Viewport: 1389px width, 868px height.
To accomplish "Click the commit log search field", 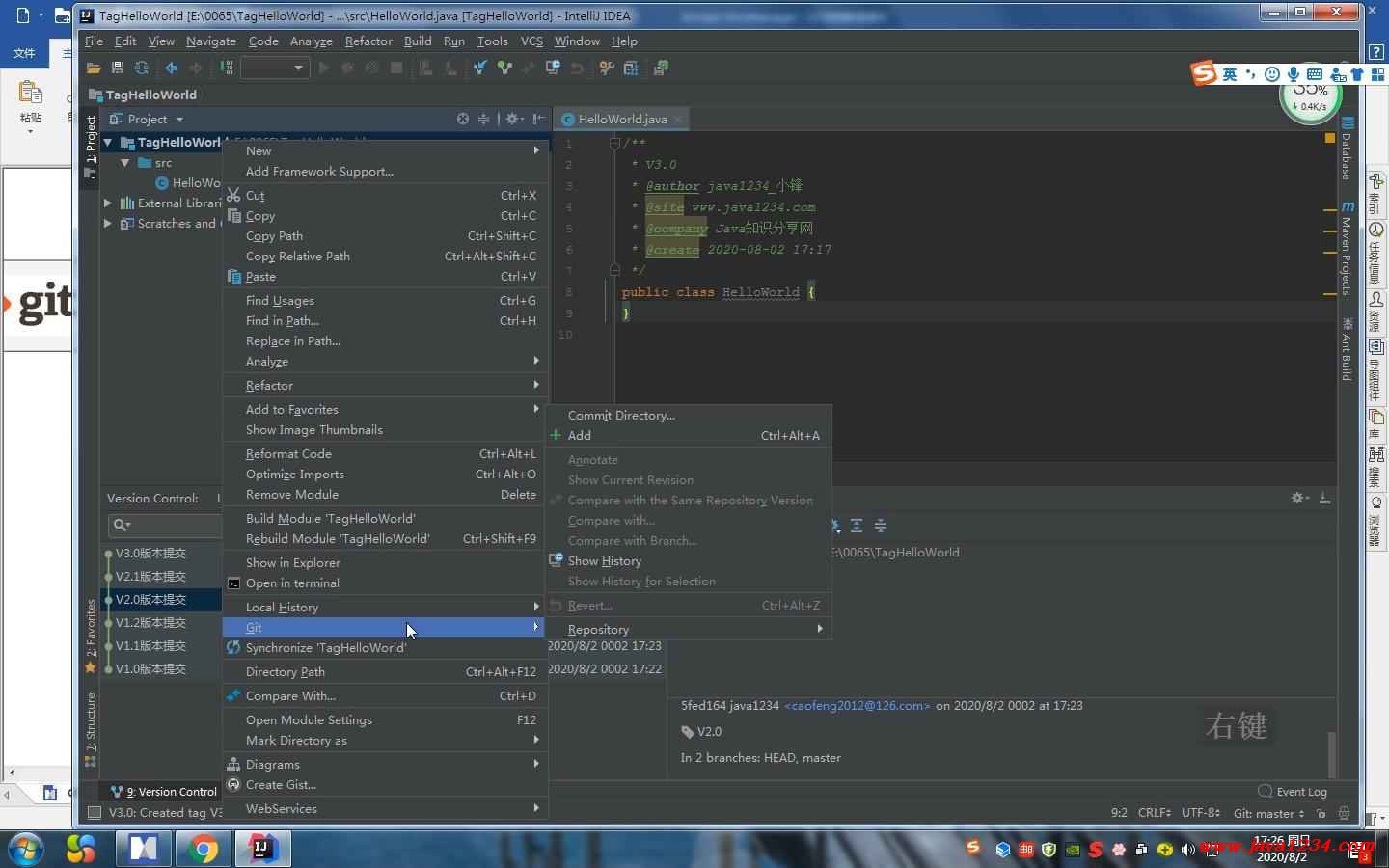I will [166, 525].
